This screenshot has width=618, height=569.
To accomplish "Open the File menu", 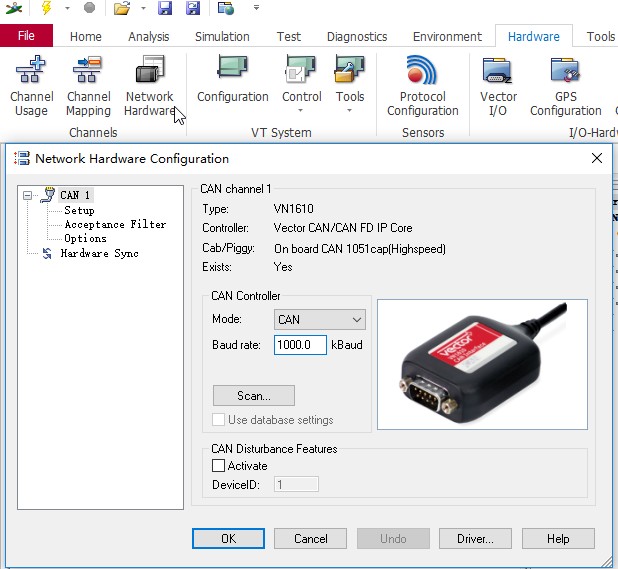I will tap(26, 35).
